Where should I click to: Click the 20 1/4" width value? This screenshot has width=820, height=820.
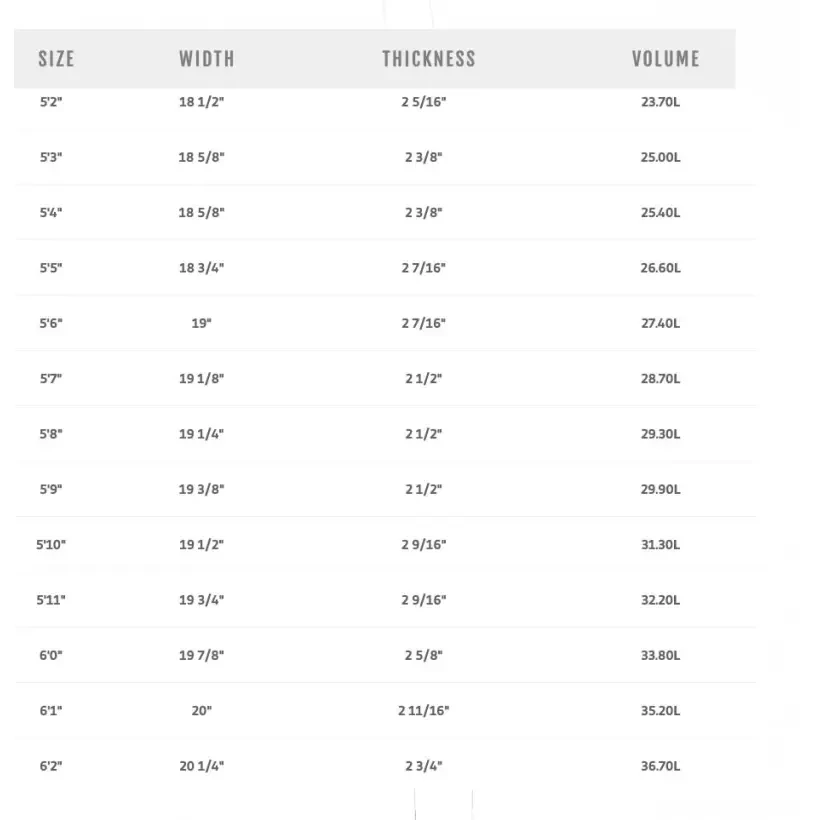[202, 766]
